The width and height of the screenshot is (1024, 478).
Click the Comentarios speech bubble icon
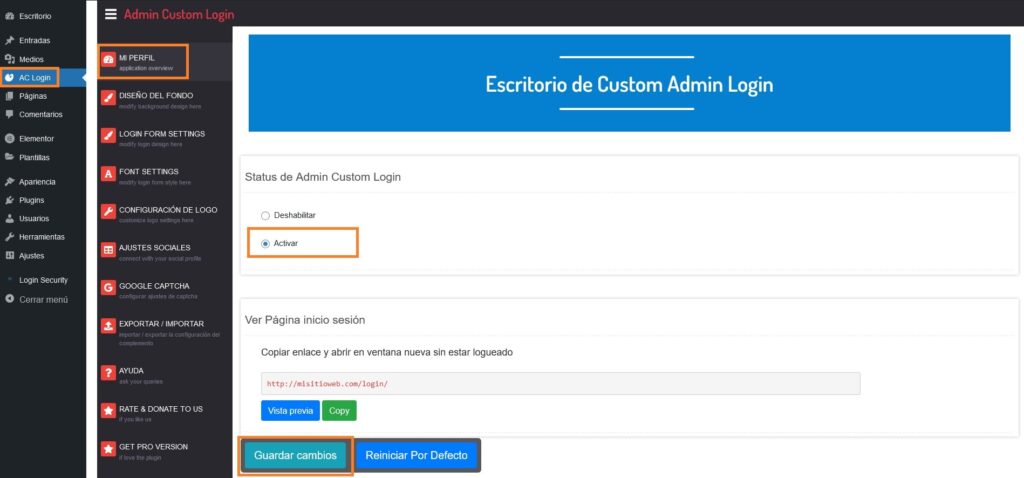9,114
